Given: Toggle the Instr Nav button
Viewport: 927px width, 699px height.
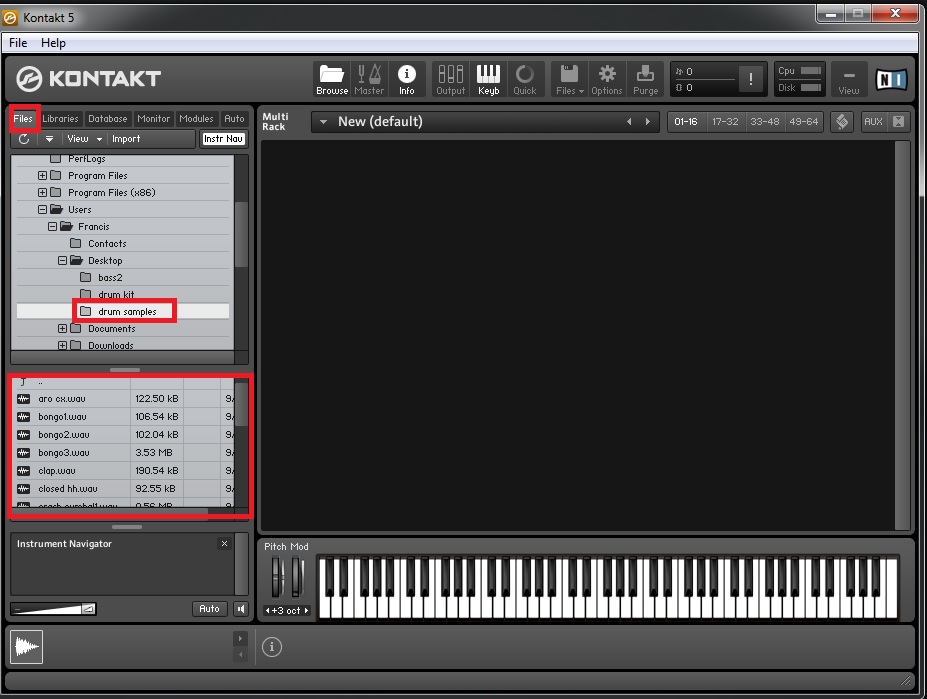Looking at the screenshot, I should tap(223, 139).
